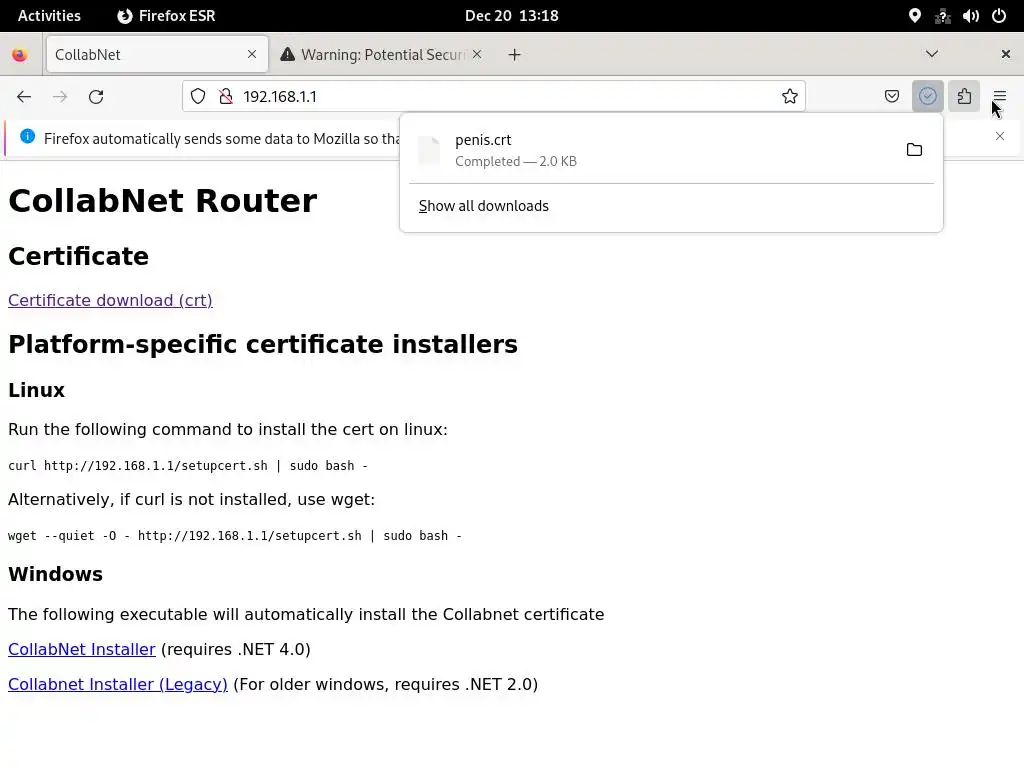Open the power menu icon
The height and width of the screenshot is (768, 1024).
click(999, 16)
